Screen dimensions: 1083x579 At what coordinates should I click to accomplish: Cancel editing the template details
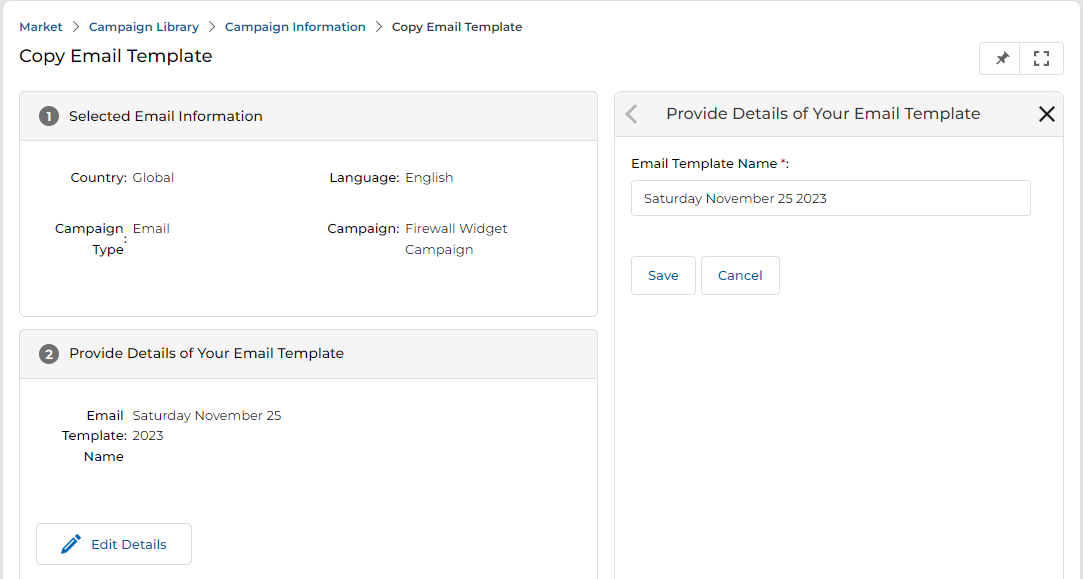click(x=740, y=276)
